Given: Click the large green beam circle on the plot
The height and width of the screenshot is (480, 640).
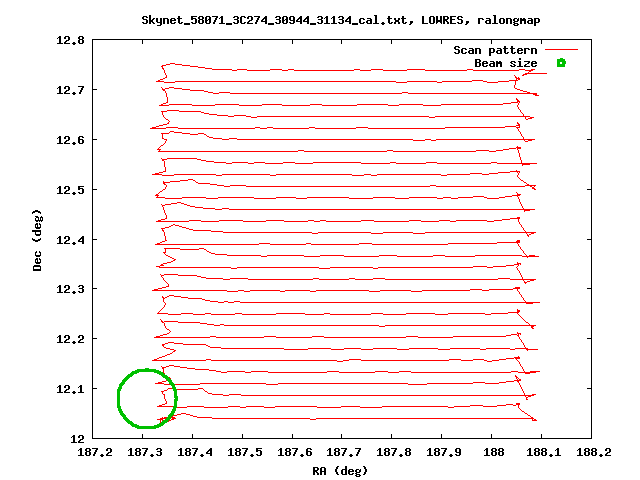Looking at the screenshot, I should (147, 398).
